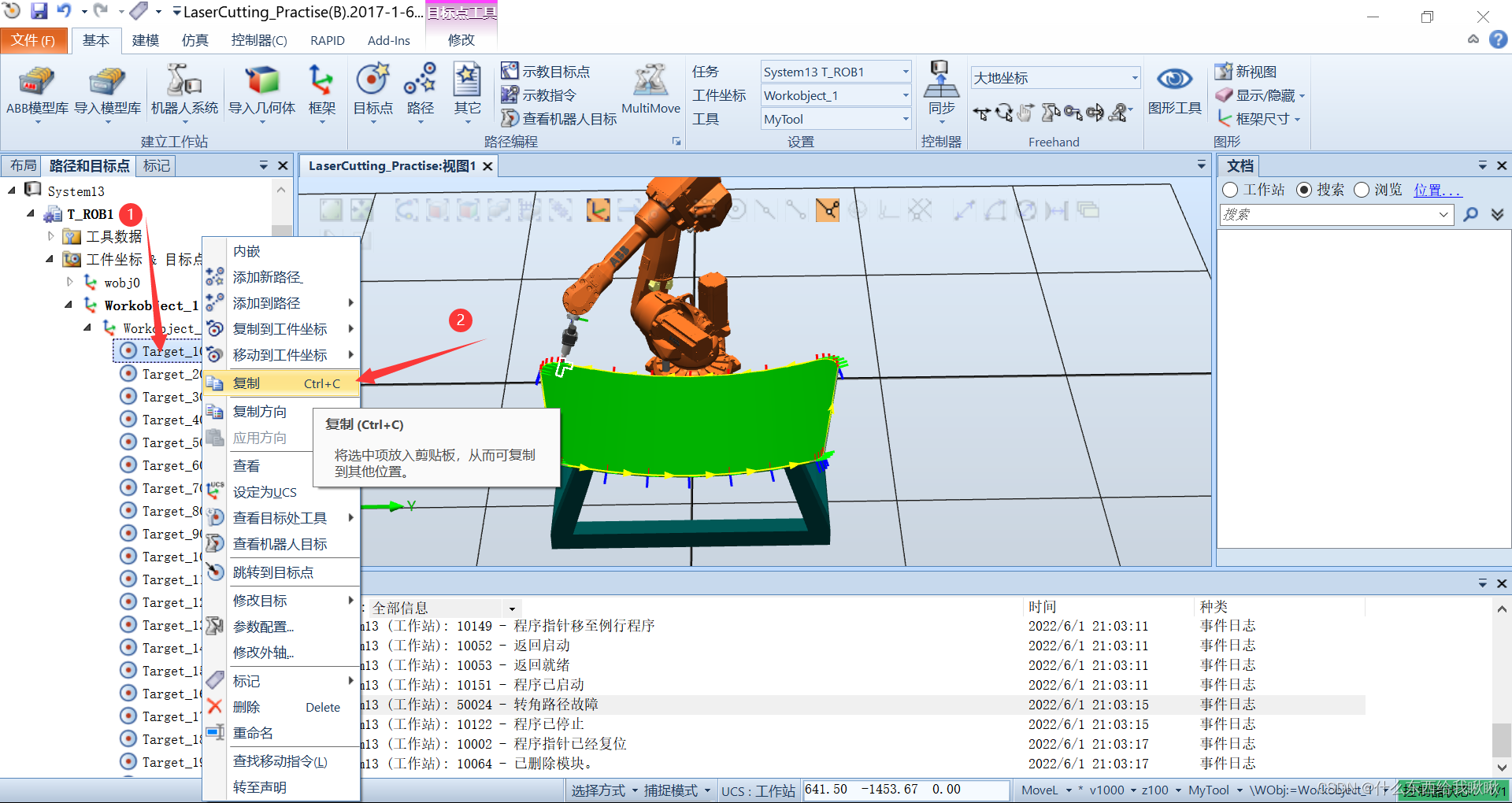Open the 导入模型库 import library

tap(107, 92)
